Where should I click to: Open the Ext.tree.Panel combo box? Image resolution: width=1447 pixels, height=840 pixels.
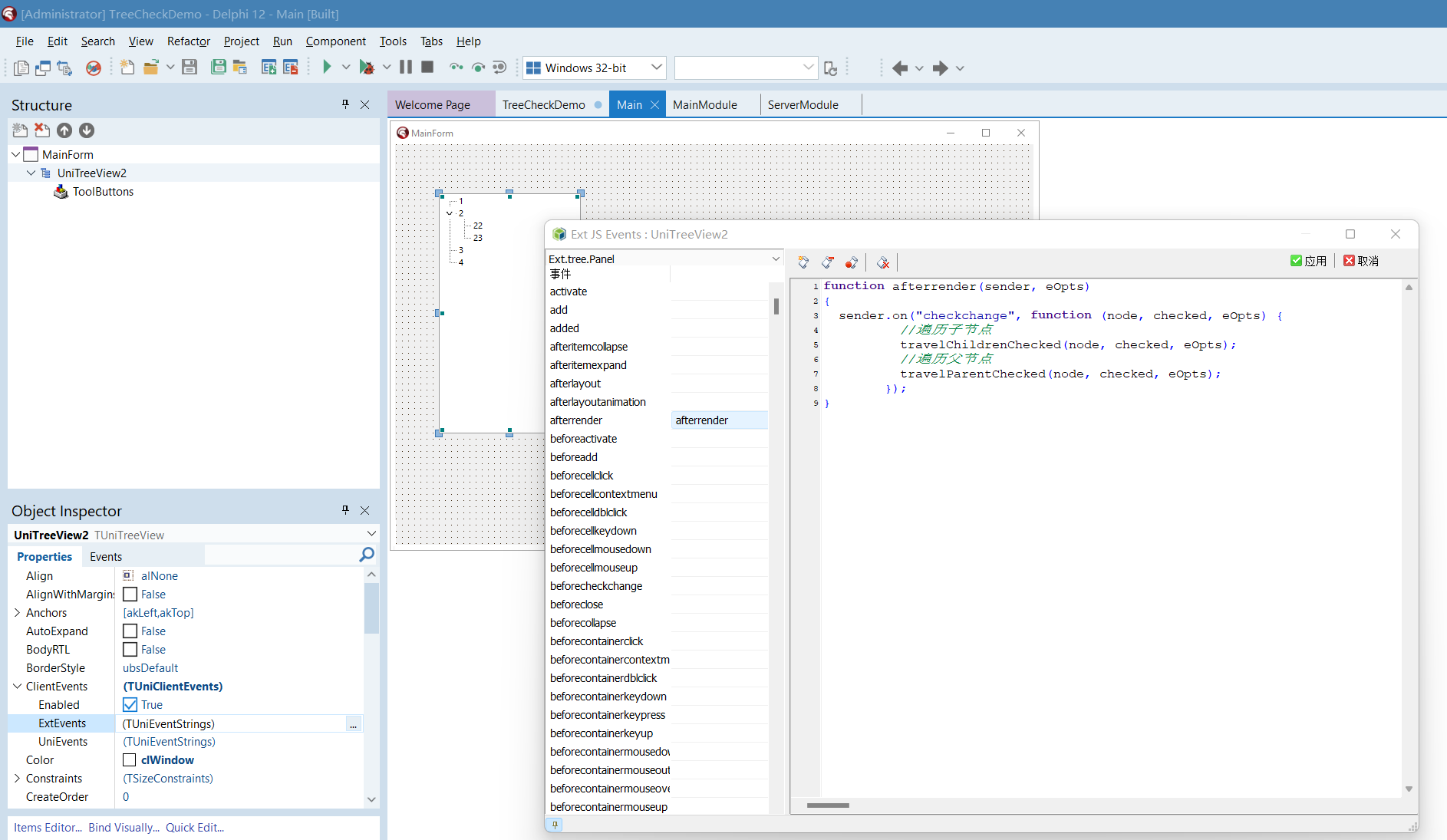[x=775, y=259]
